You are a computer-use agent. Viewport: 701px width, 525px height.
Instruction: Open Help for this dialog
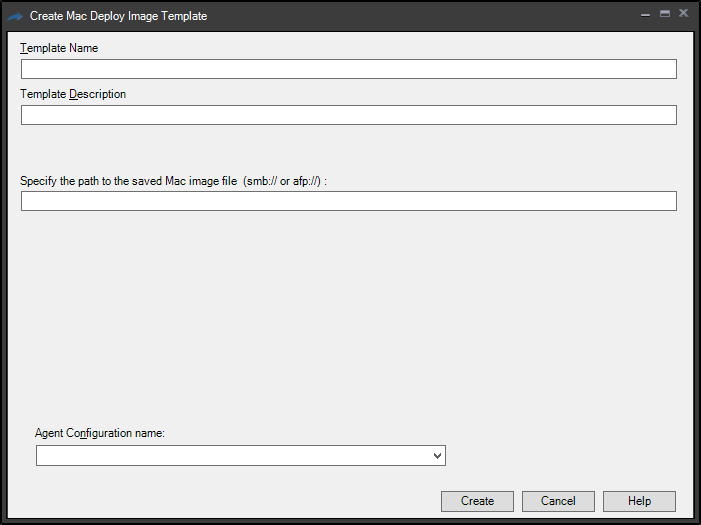click(639, 501)
